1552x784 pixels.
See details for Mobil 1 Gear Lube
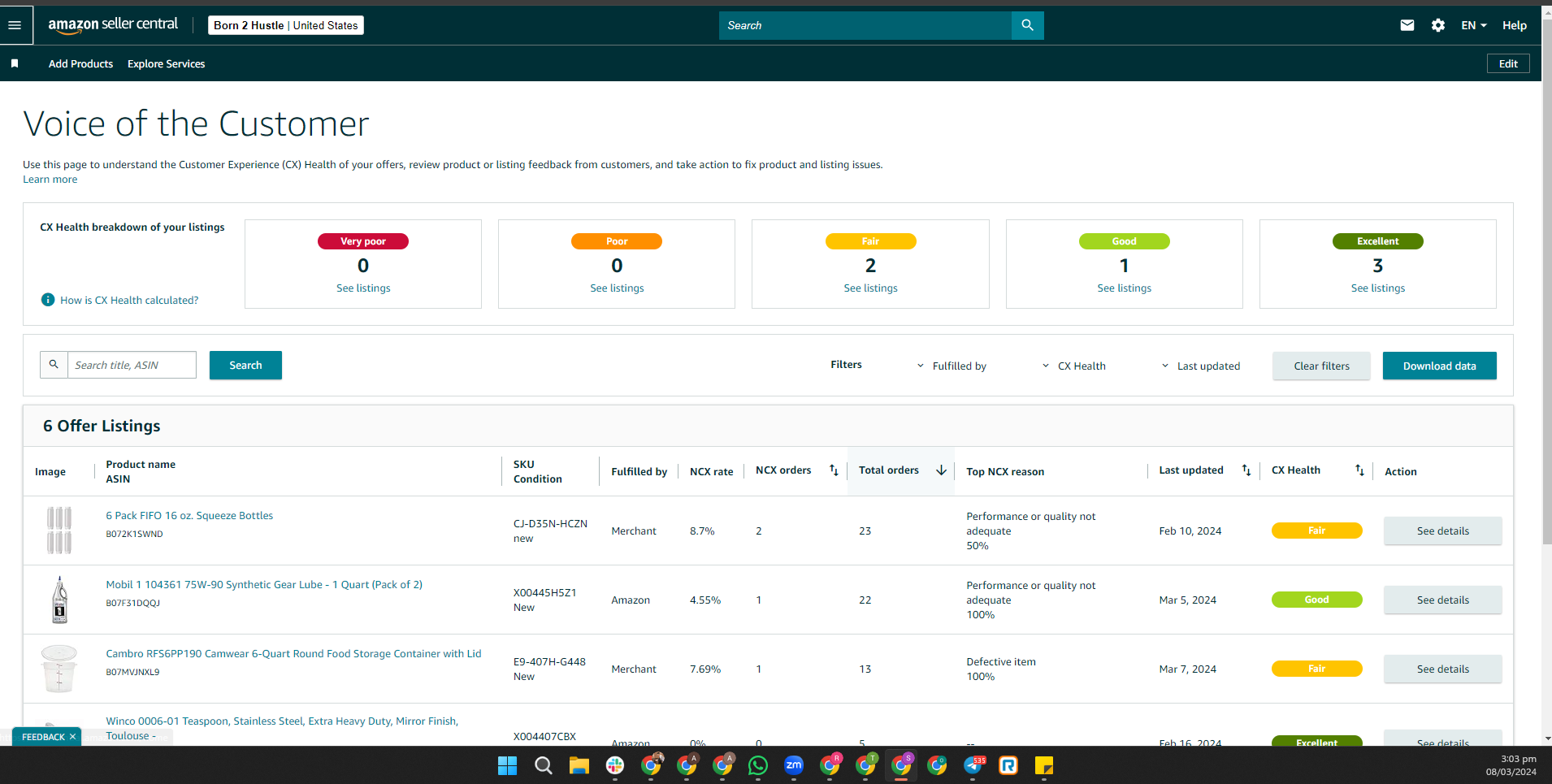coord(1442,600)
